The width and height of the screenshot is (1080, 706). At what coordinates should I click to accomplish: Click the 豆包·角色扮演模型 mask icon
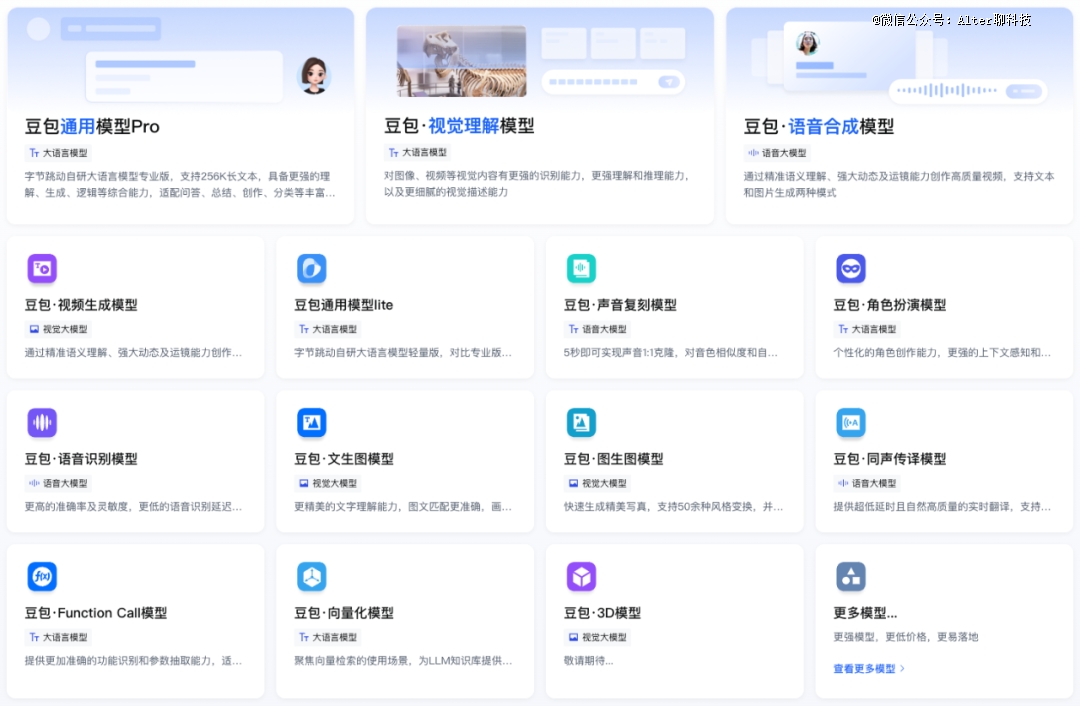click(x=851, y=269)
